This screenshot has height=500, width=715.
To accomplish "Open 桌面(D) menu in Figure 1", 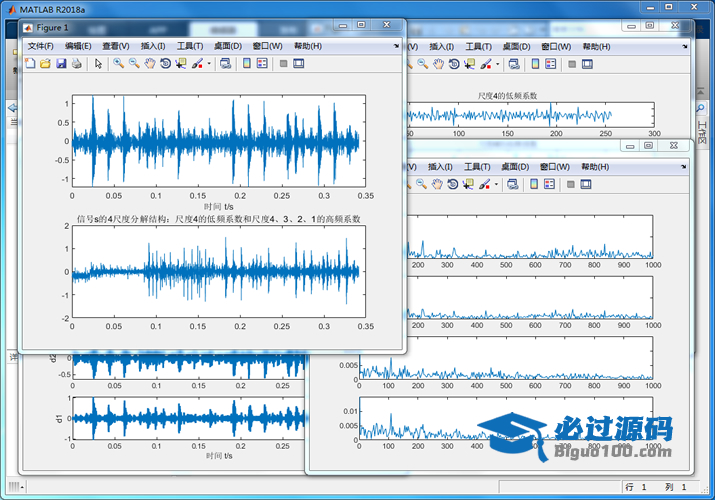I will tap(228, 46).
